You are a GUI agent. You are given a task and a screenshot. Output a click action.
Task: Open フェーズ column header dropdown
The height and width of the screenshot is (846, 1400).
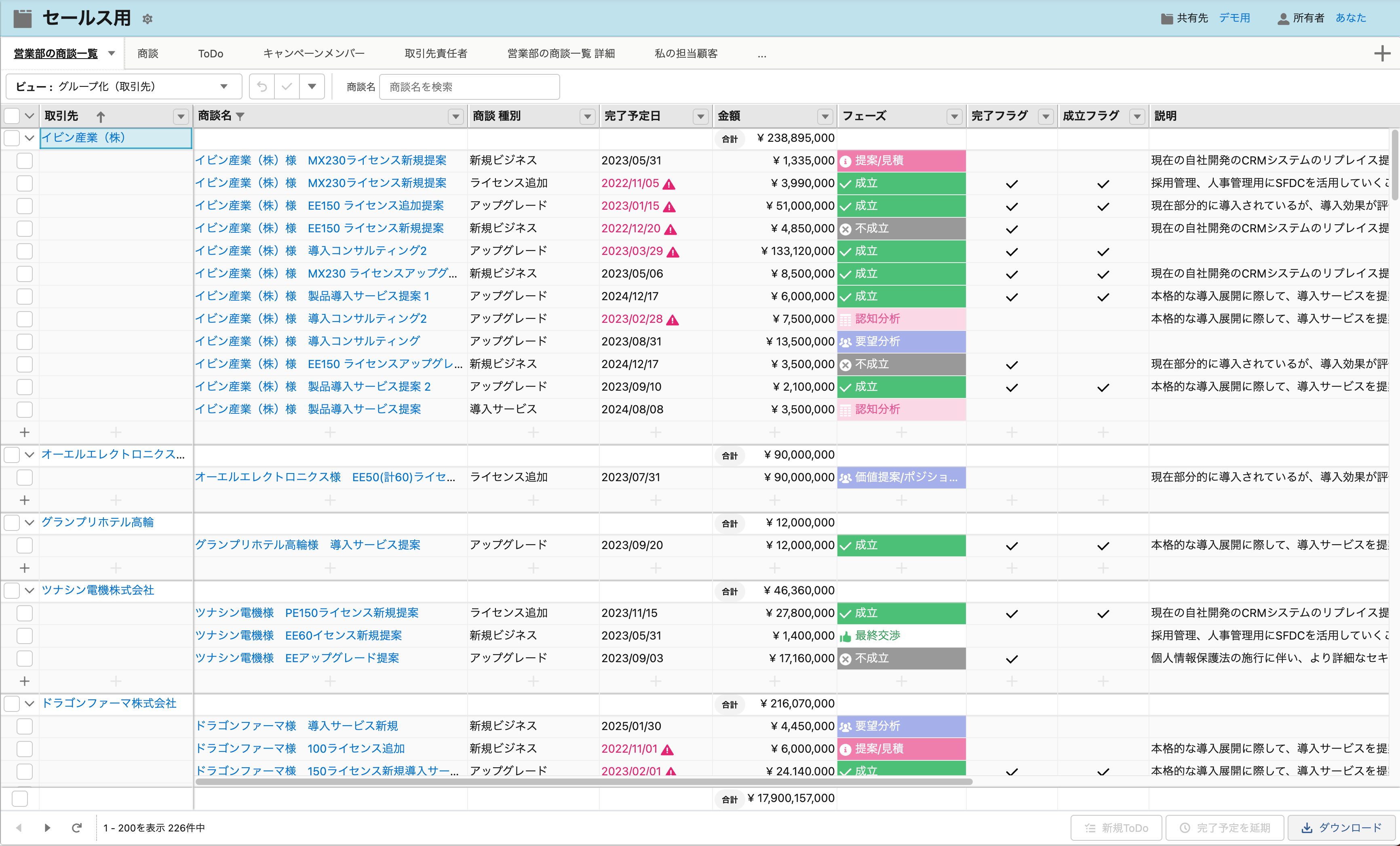tap(955, 116)
